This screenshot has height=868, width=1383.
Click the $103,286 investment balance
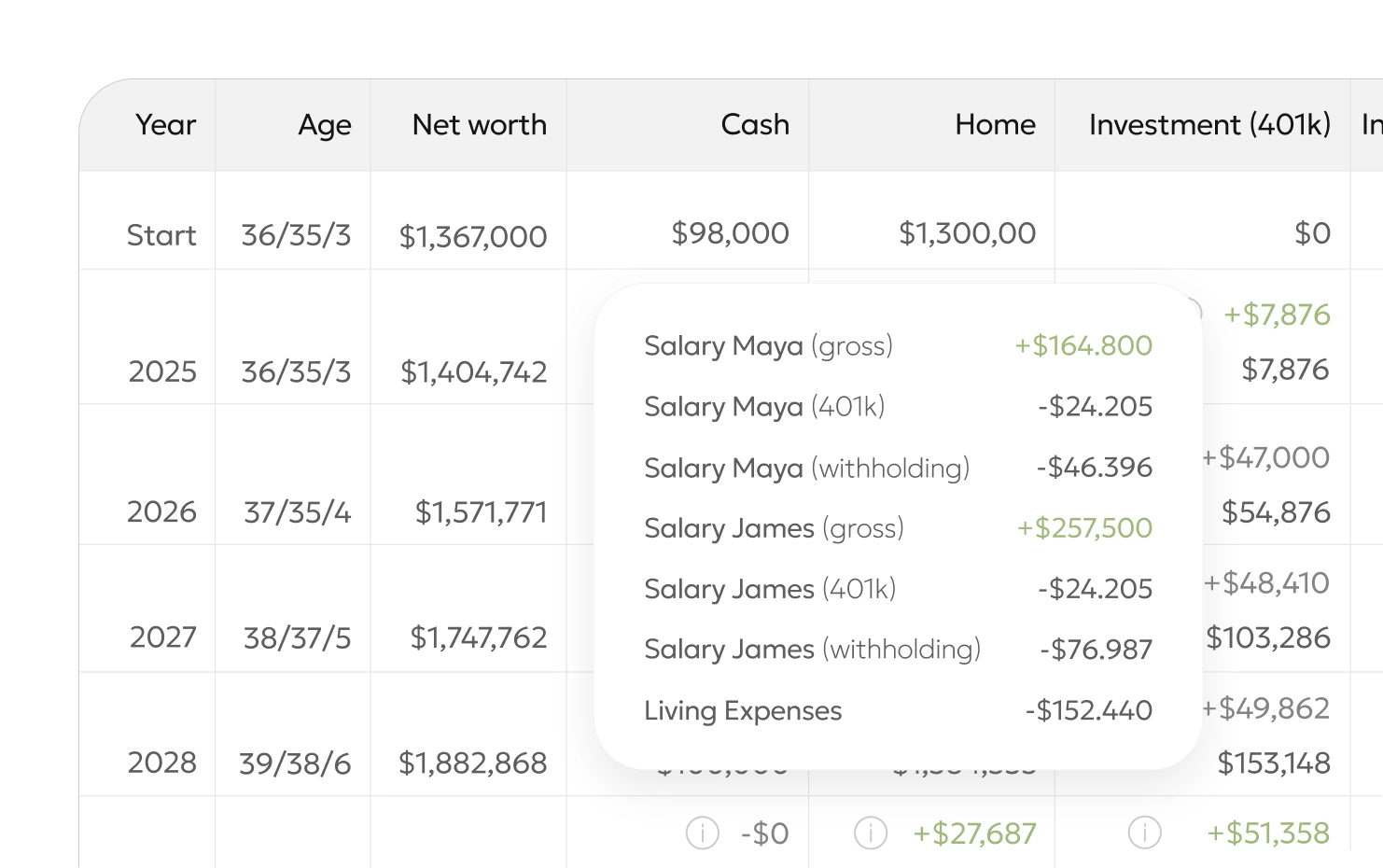1267,637
